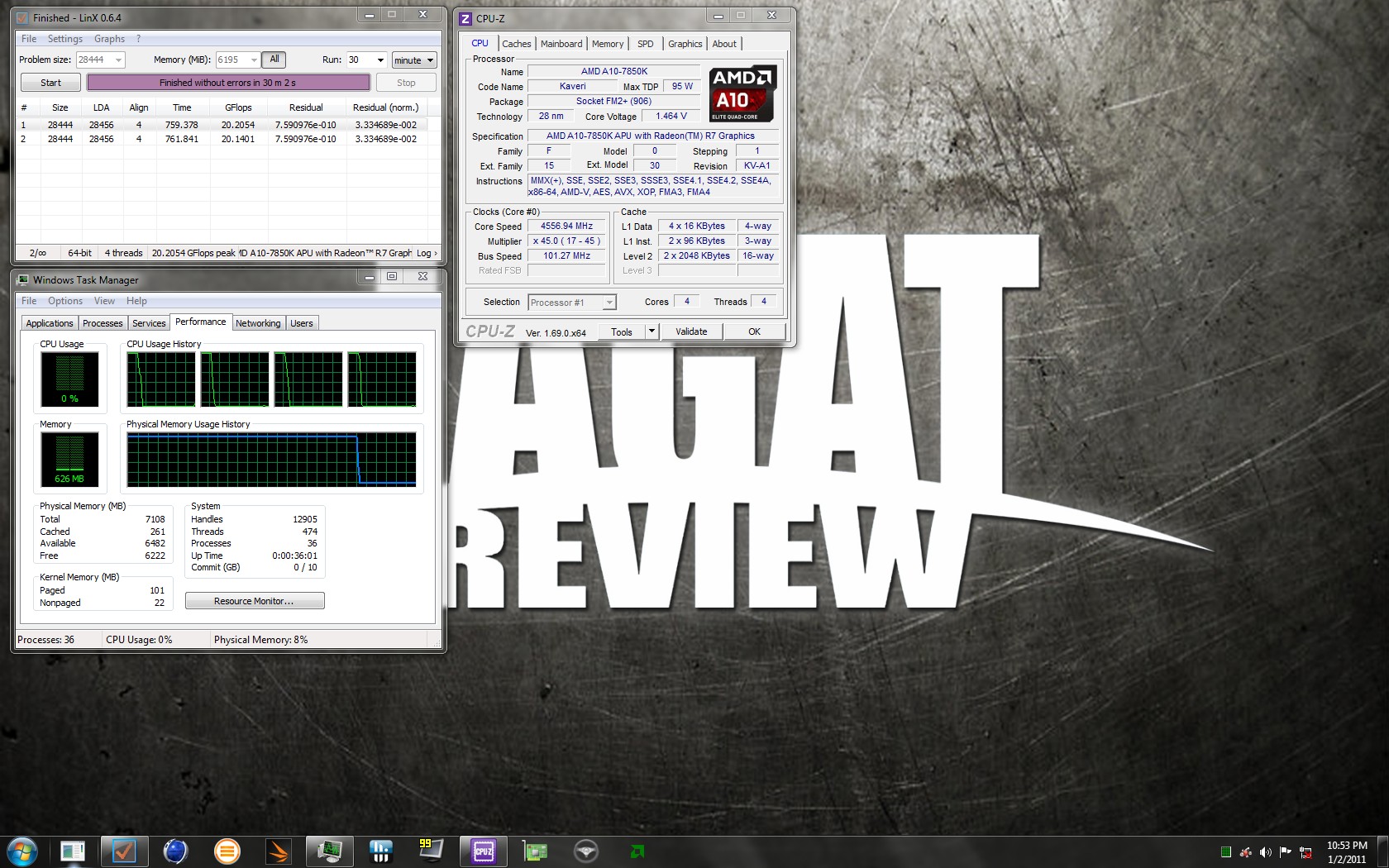Click the disconnected network tray icon

[x=1305, y=852]
